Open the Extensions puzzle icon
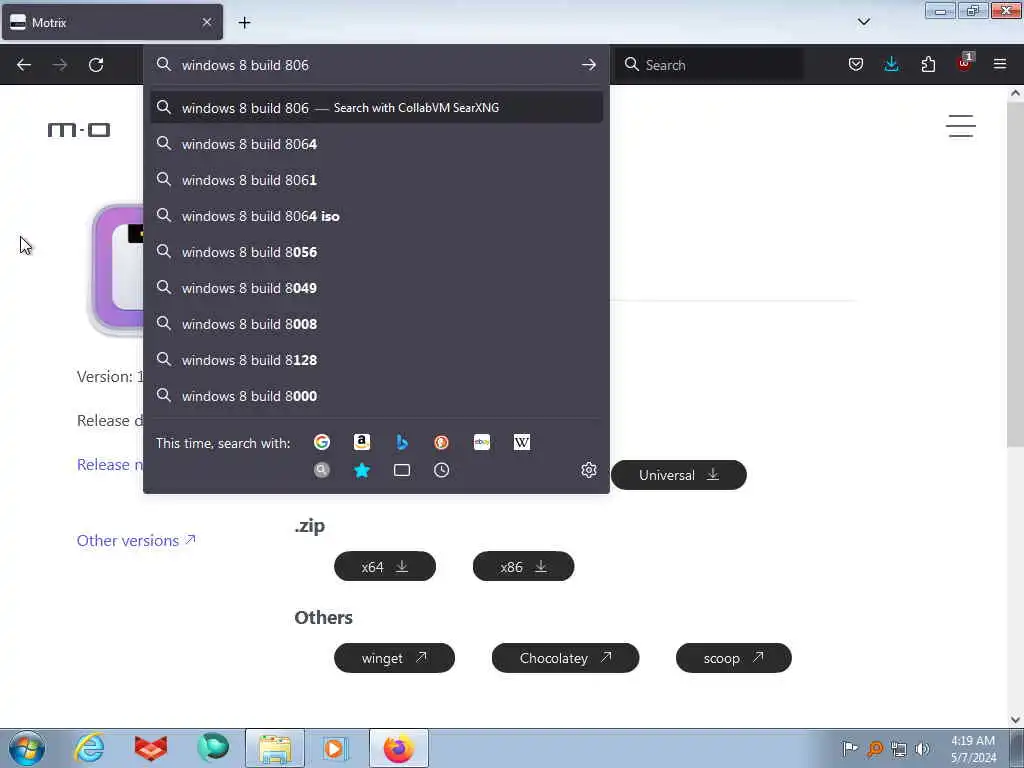The width and height of the screenshot is (1024, 768). (x=928, y=64)
